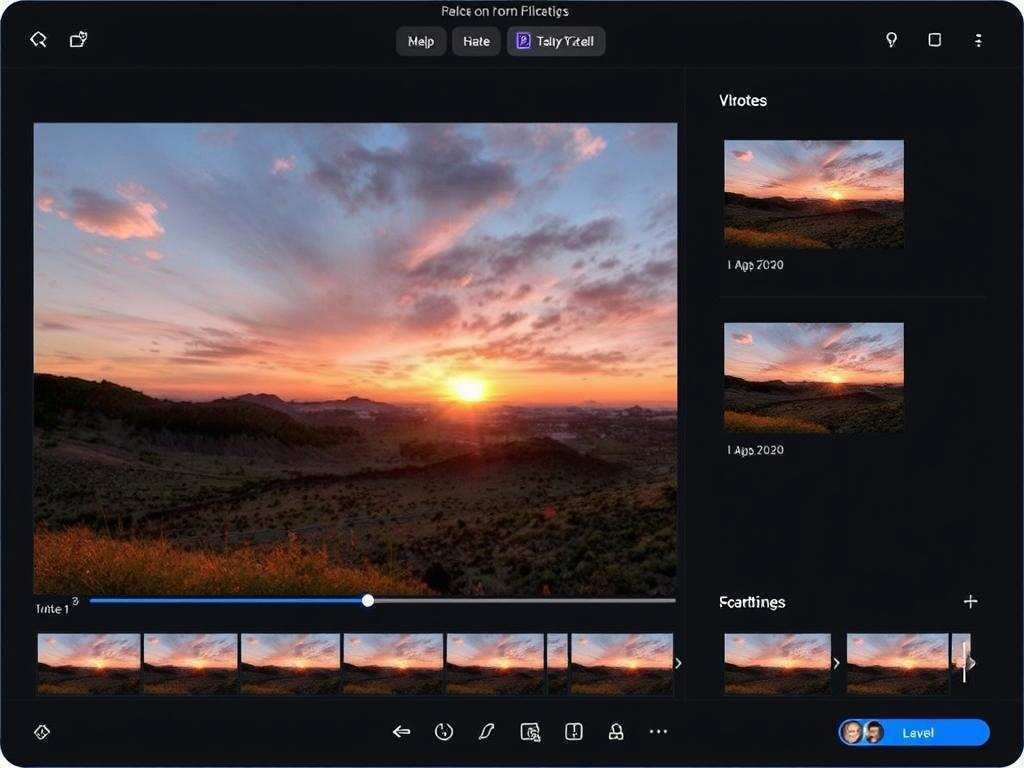The width and height of the screenshot is (1024, 768).
Task: Click the lightbulb icon in top bar
Action: click(x=891, y=40)
